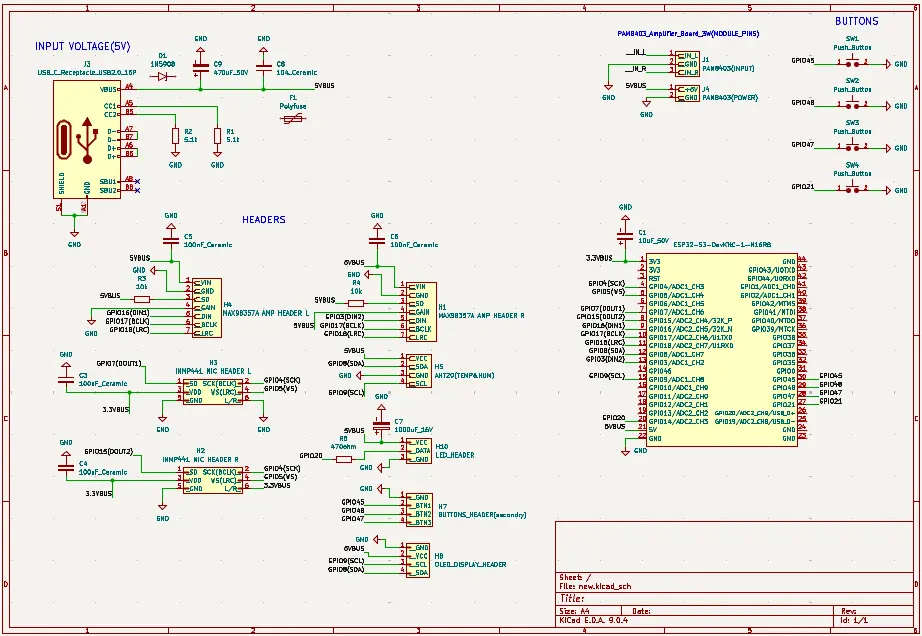922x636 pixels.
Task: Select connector J1 PAM8403(INPUT)
Action: click(687, 63)
